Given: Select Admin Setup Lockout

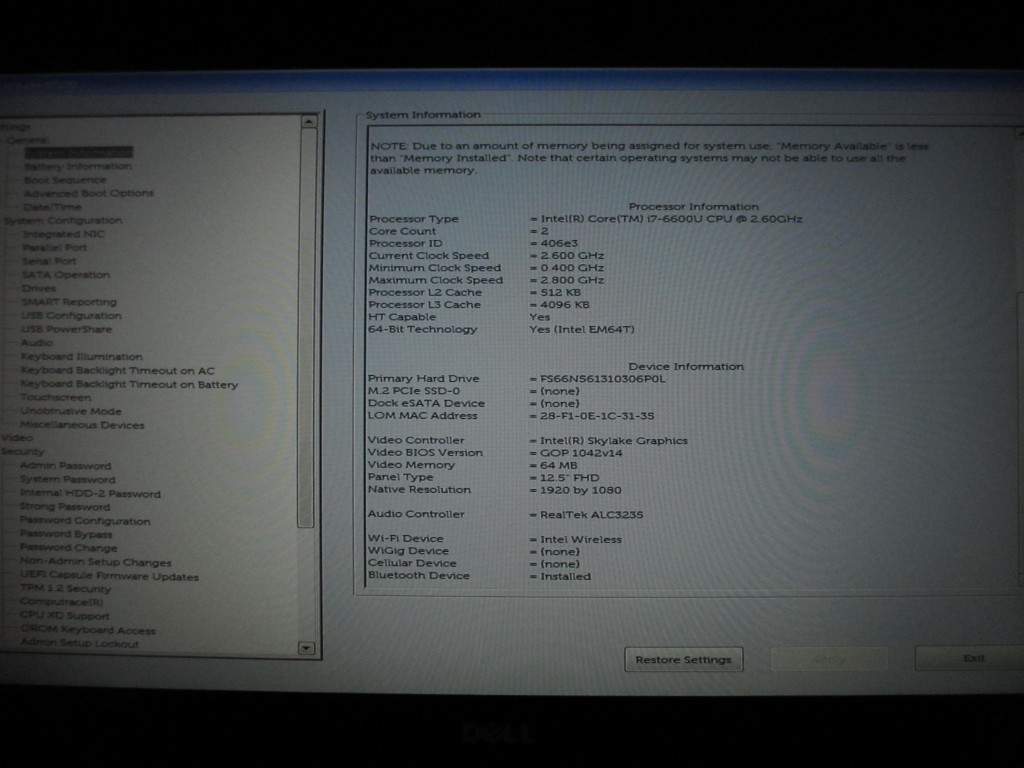Looking at the screenshot, I should pos(80,644).
